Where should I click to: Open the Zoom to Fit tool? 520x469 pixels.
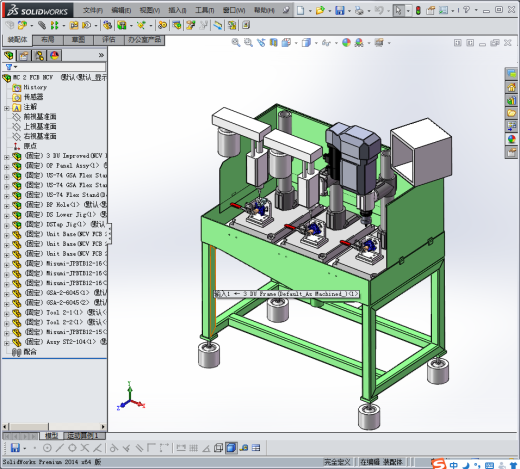pyautogui.click(x=236, y=43)
